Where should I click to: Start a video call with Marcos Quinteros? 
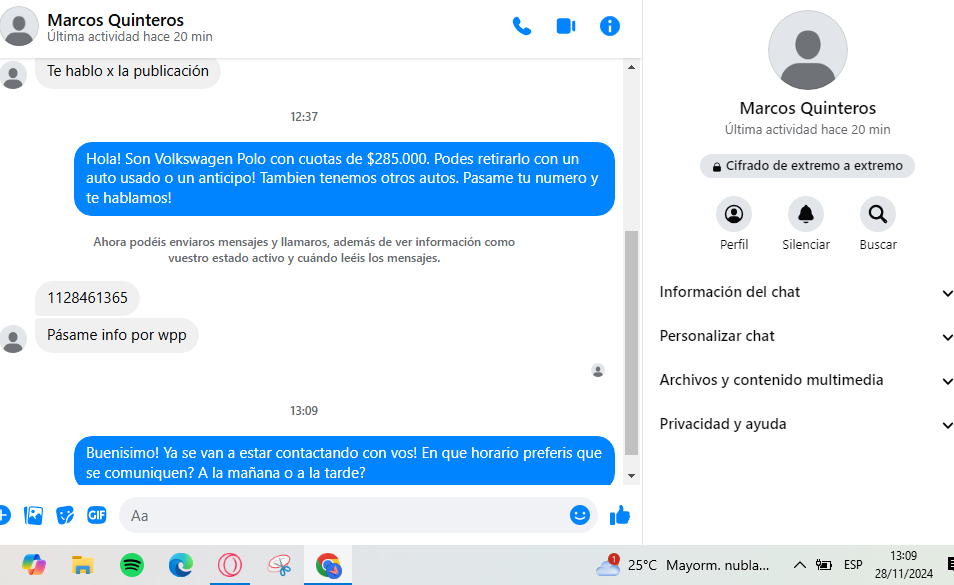tap(566, 26)
